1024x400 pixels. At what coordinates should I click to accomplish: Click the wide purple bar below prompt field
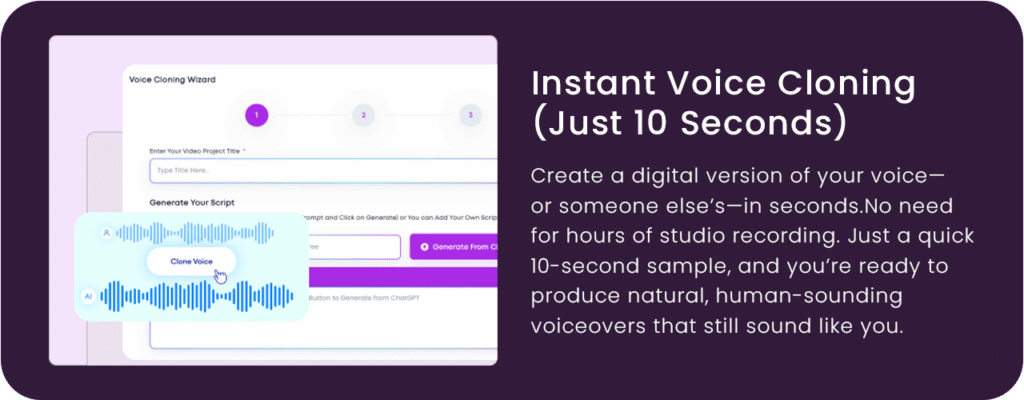tap(402, 277)
